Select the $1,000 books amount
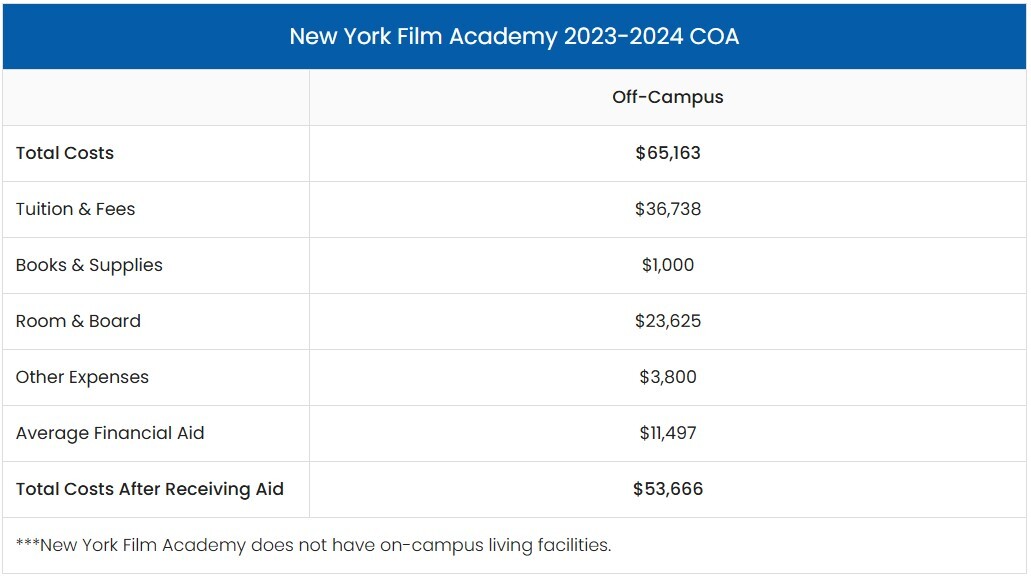 point(668,265)
